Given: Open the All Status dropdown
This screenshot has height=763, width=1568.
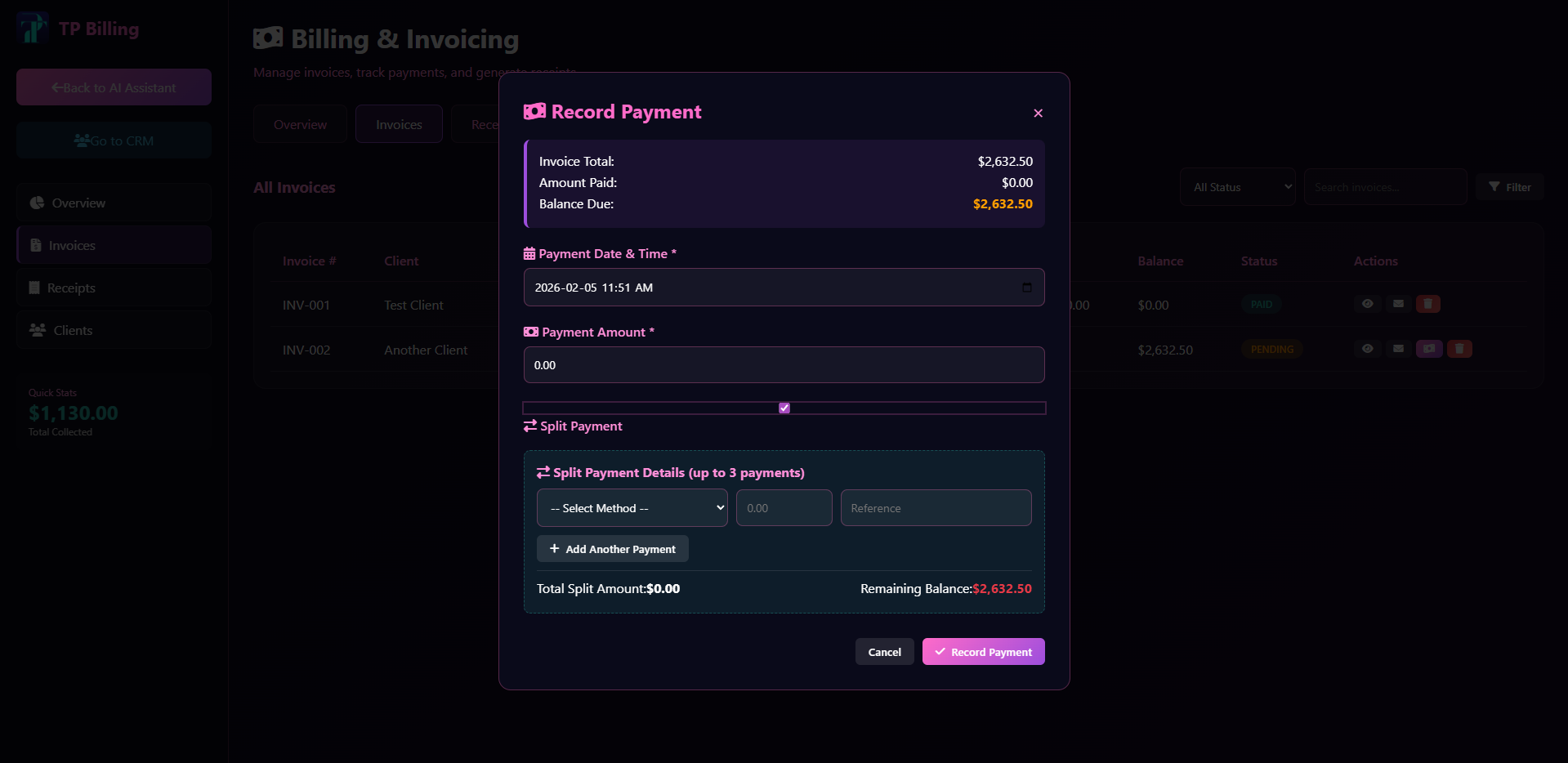Looking at the screenshot, I should [x=1236, y=186].
